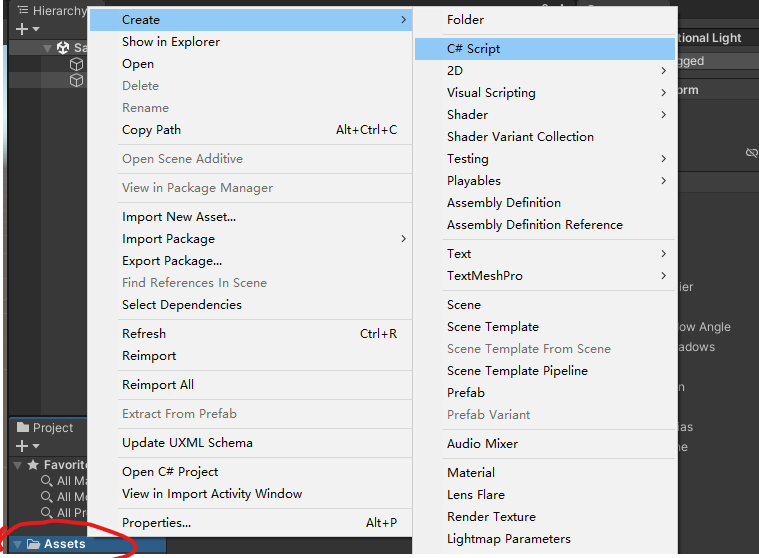Choose Select Dependencies menu item

click(x=251, y=305)
